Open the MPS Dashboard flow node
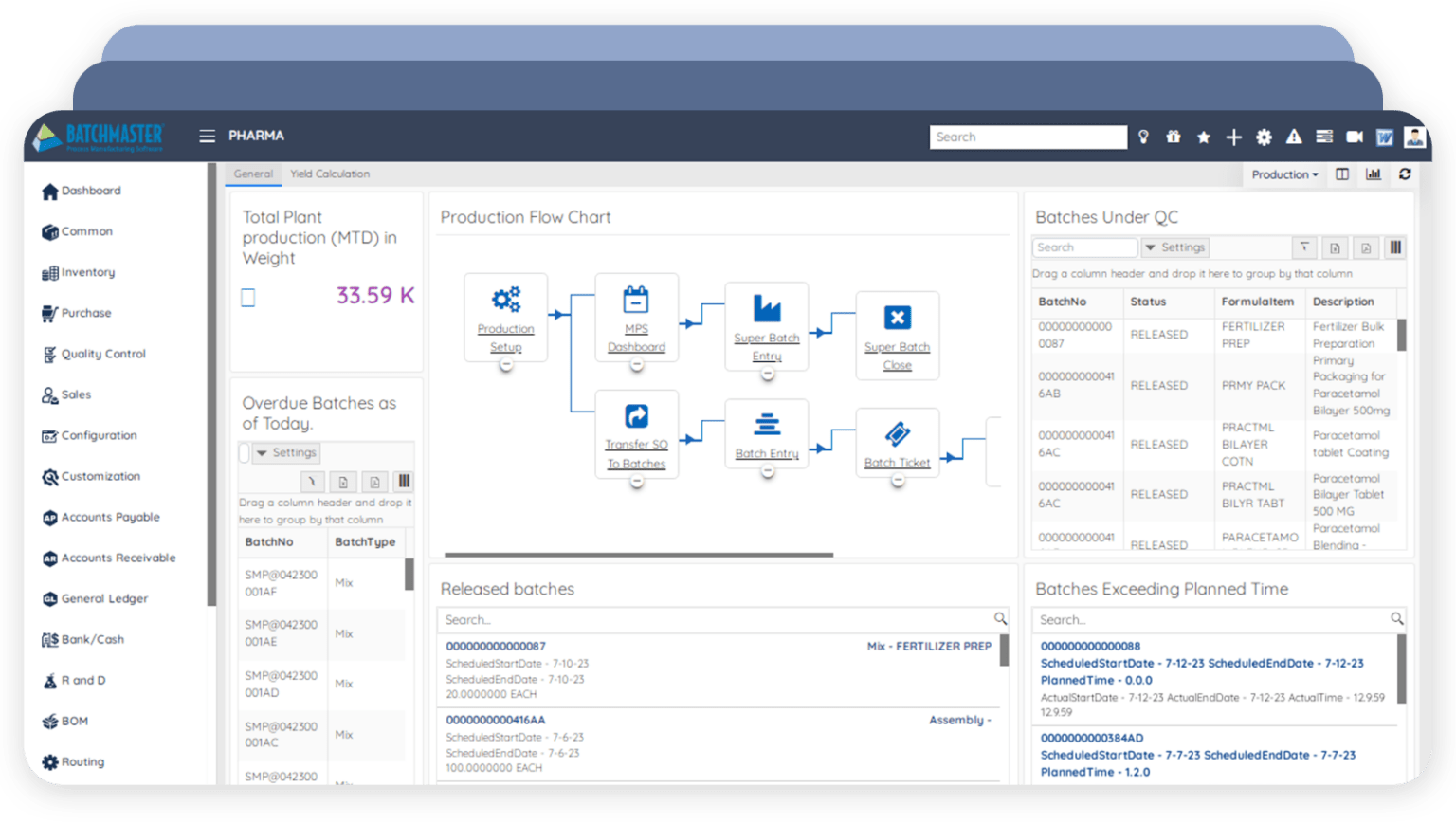This screenshot has width=1456, height=824. point(636,318)
